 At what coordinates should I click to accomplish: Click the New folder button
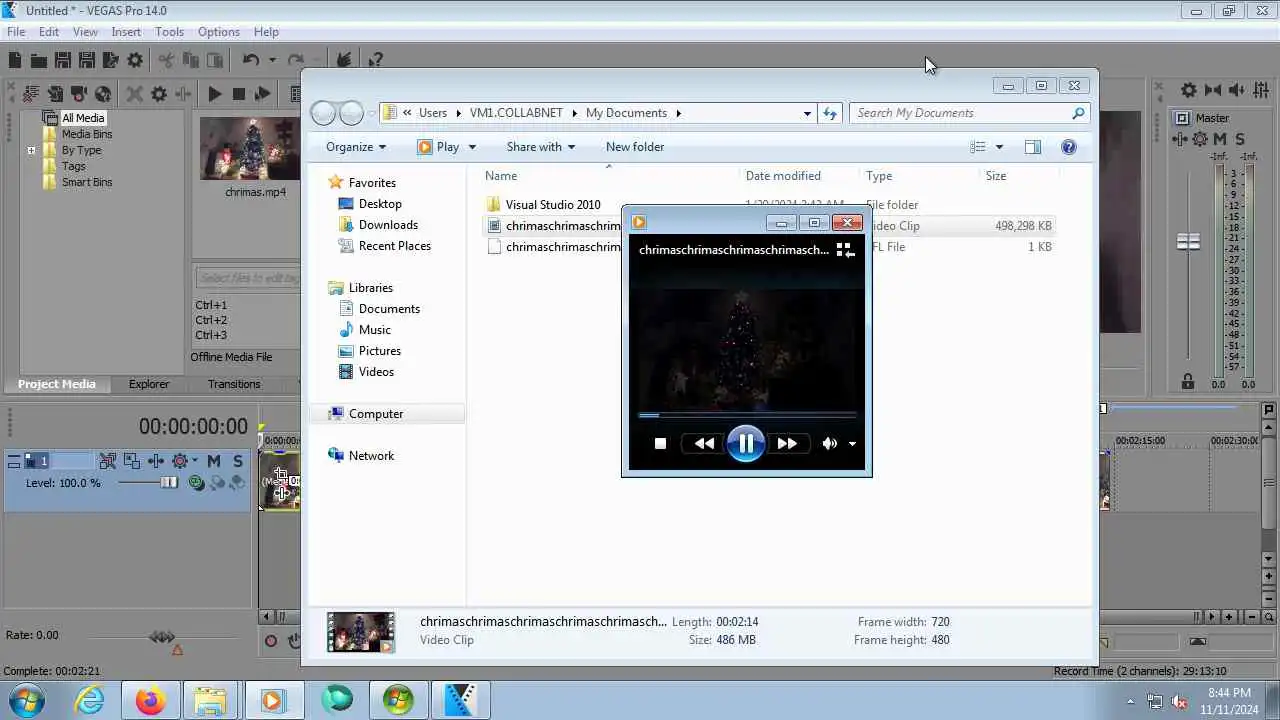(x=635, y=147)
